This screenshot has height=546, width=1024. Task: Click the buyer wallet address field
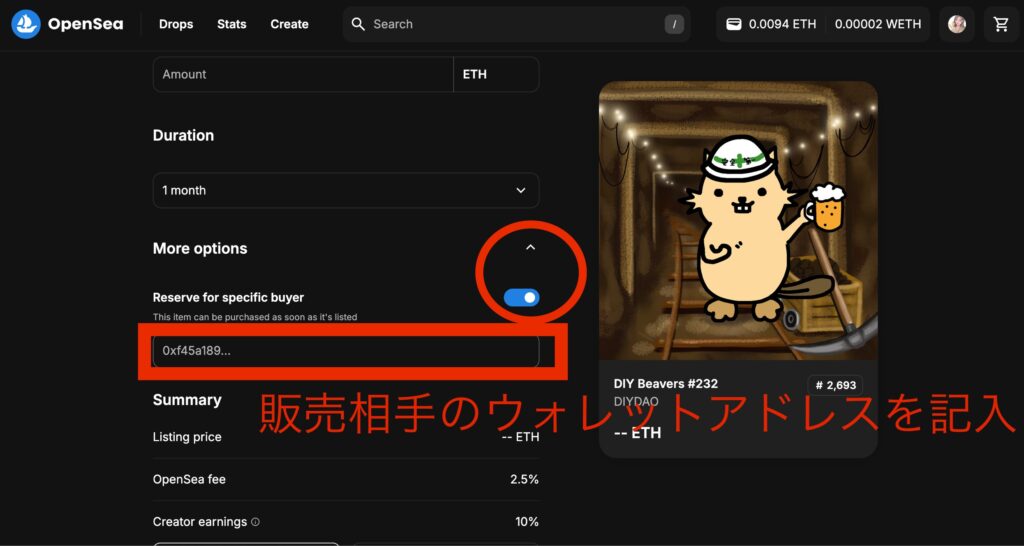346,351
